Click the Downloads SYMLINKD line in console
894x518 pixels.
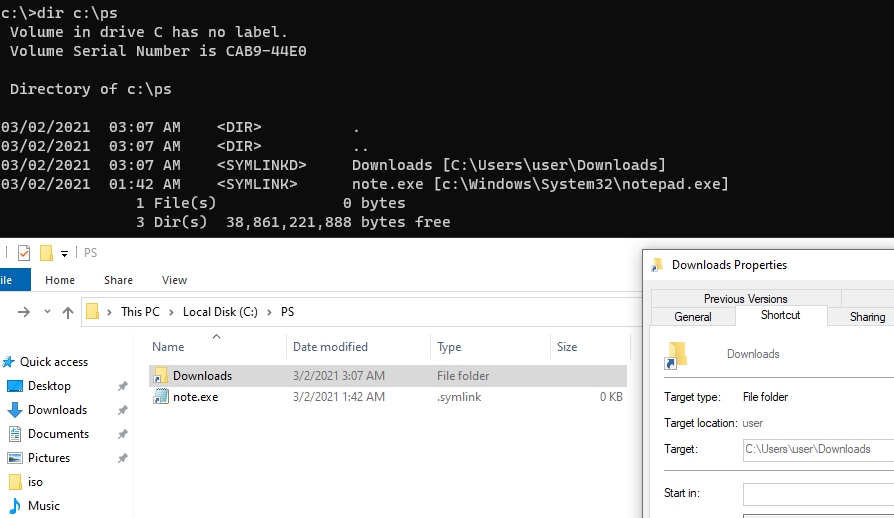point(333,165)
